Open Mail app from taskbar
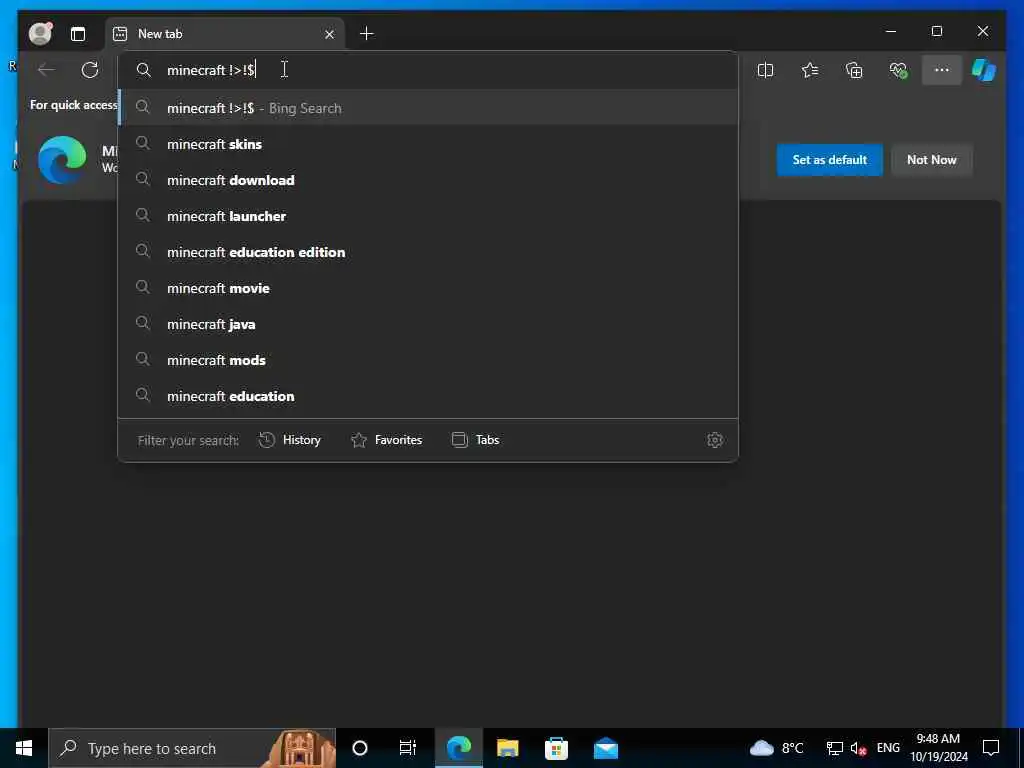Image resolution: width=1024 pixels, height=768 pixels. [605, 748]
